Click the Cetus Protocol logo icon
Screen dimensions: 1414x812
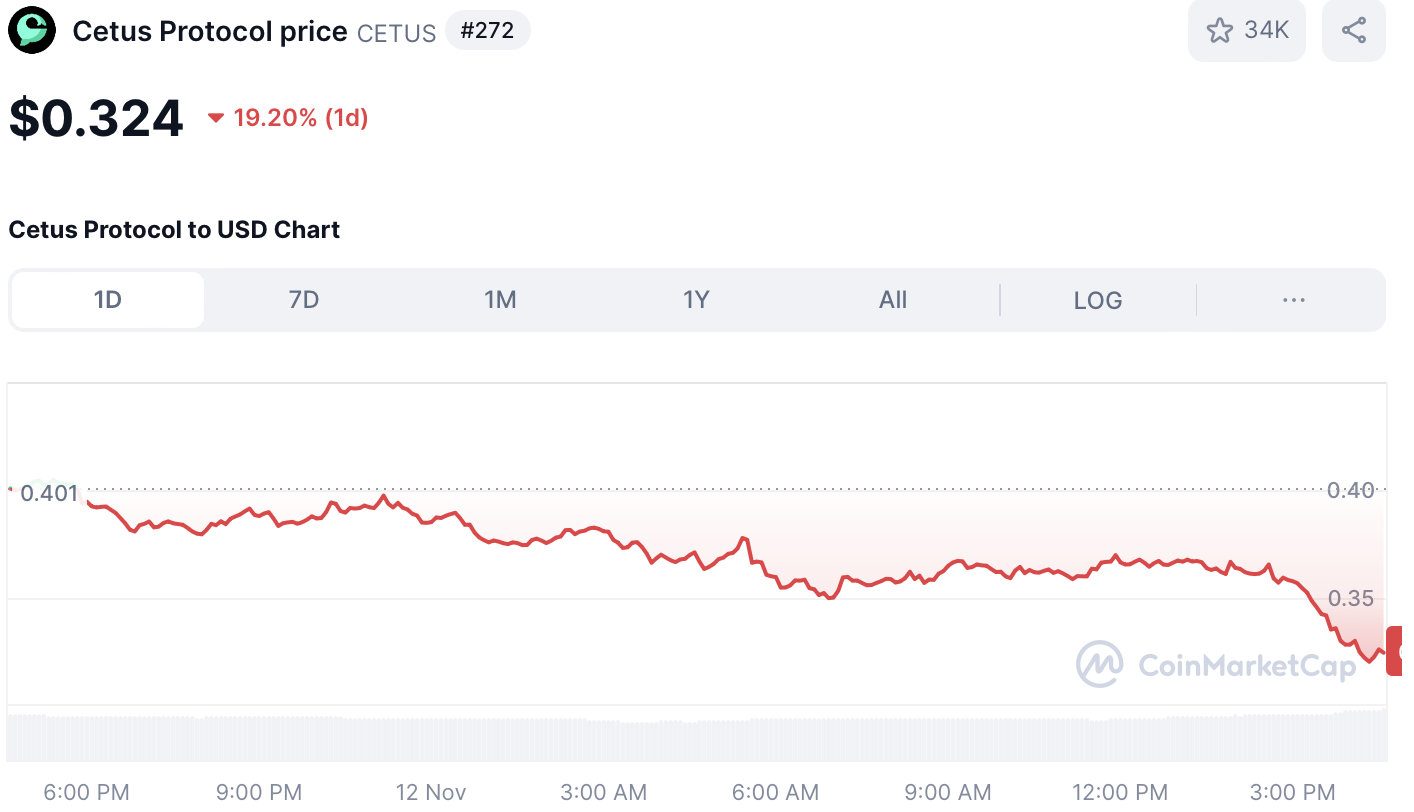tap(33, 31)
